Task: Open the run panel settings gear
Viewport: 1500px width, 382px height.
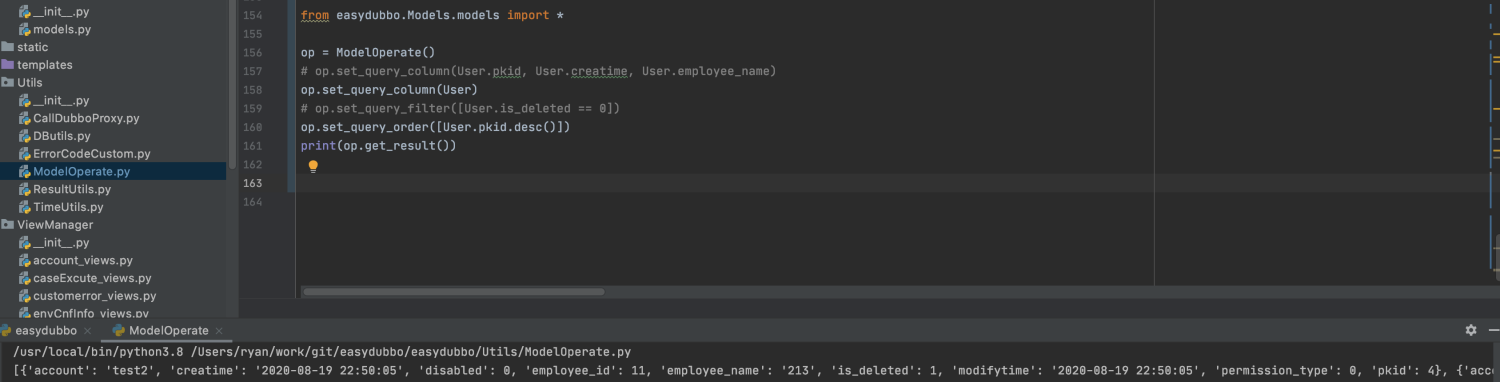Action: click(1471, 330)
